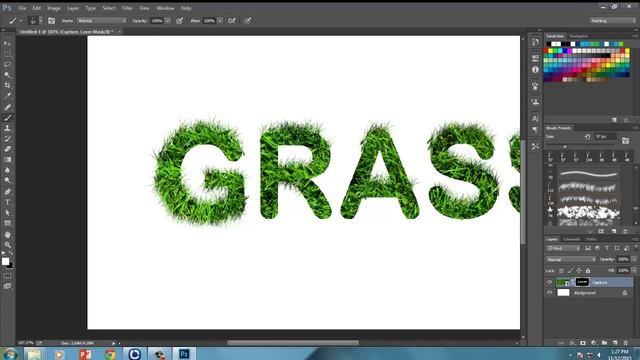Switch to the Paths tab
This screenshot has height=360, width=640.
591,239
